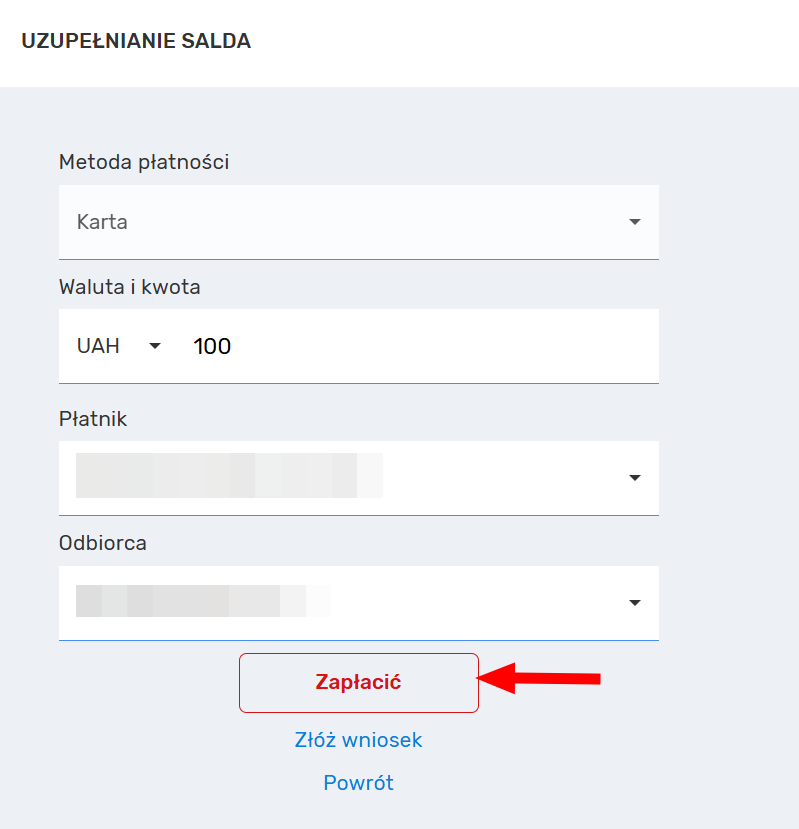The width and height of the screenshot is (799, 829).
Task: Click the UZUPEŁNIANIE SALDA heading
Action: pos(136,41)
